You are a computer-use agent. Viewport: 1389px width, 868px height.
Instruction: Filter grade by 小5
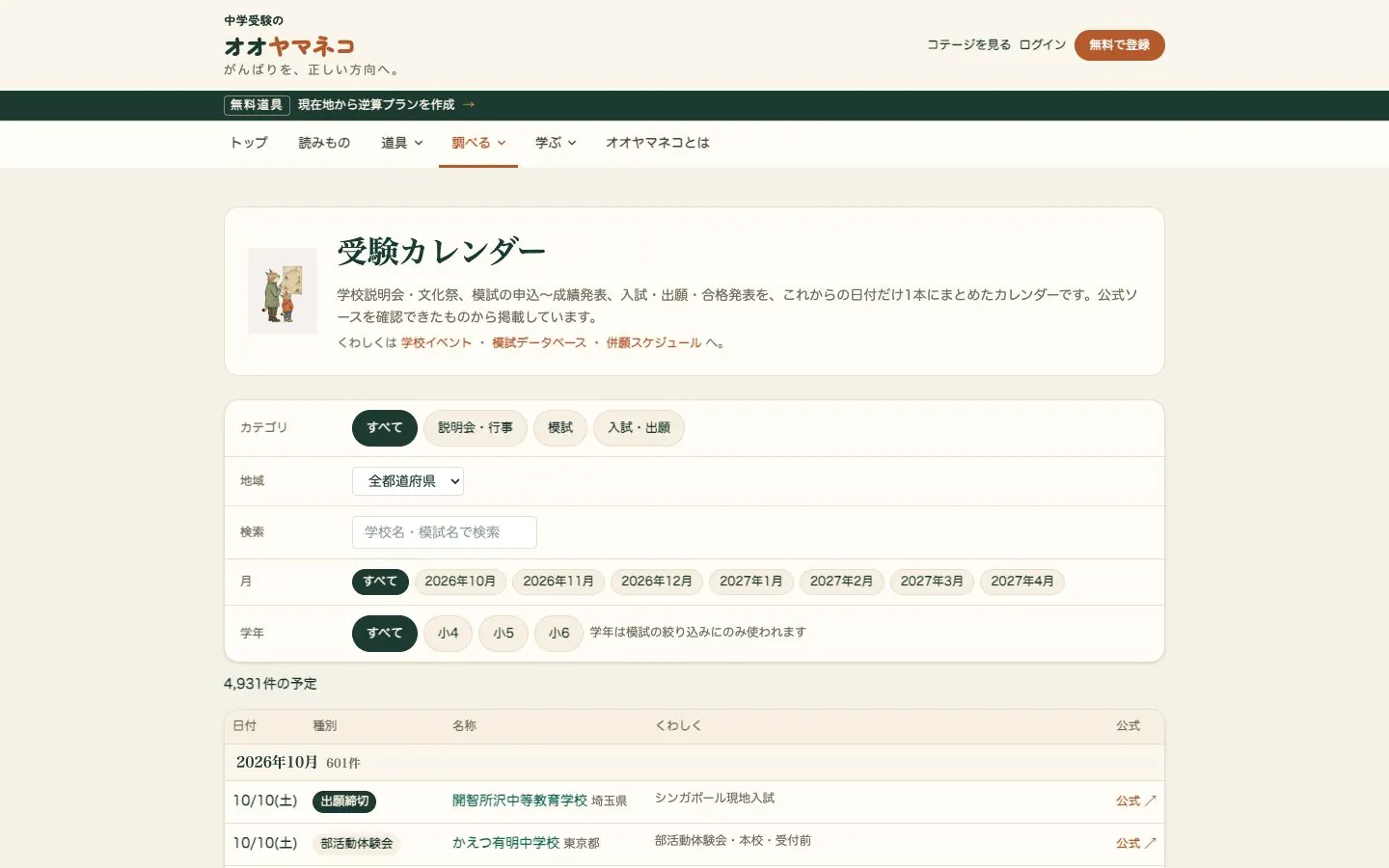pyautogui.click(x=504, y=634)
